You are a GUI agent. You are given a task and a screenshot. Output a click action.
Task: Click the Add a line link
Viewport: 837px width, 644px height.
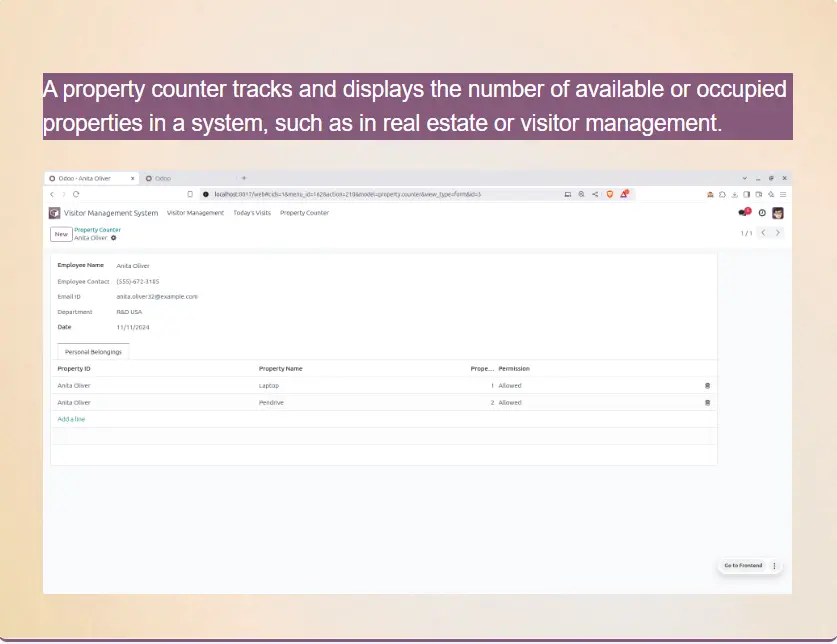tap(71, 419)
